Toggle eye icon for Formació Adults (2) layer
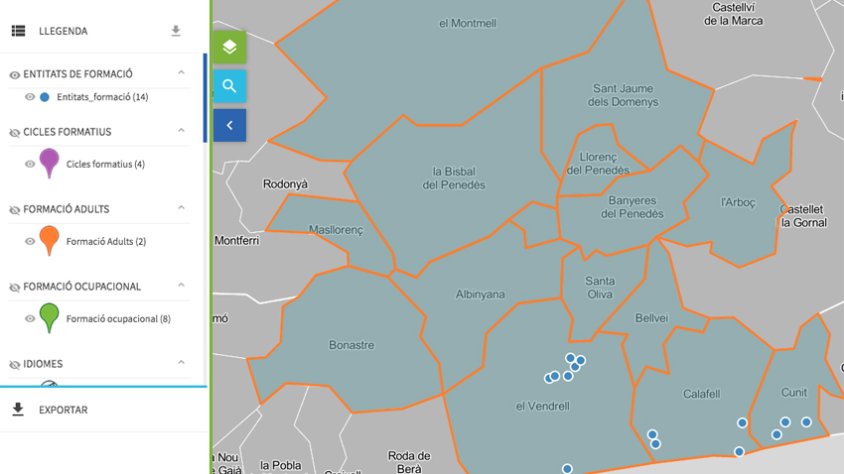844x474 pixels. click(x=30, y=242)
